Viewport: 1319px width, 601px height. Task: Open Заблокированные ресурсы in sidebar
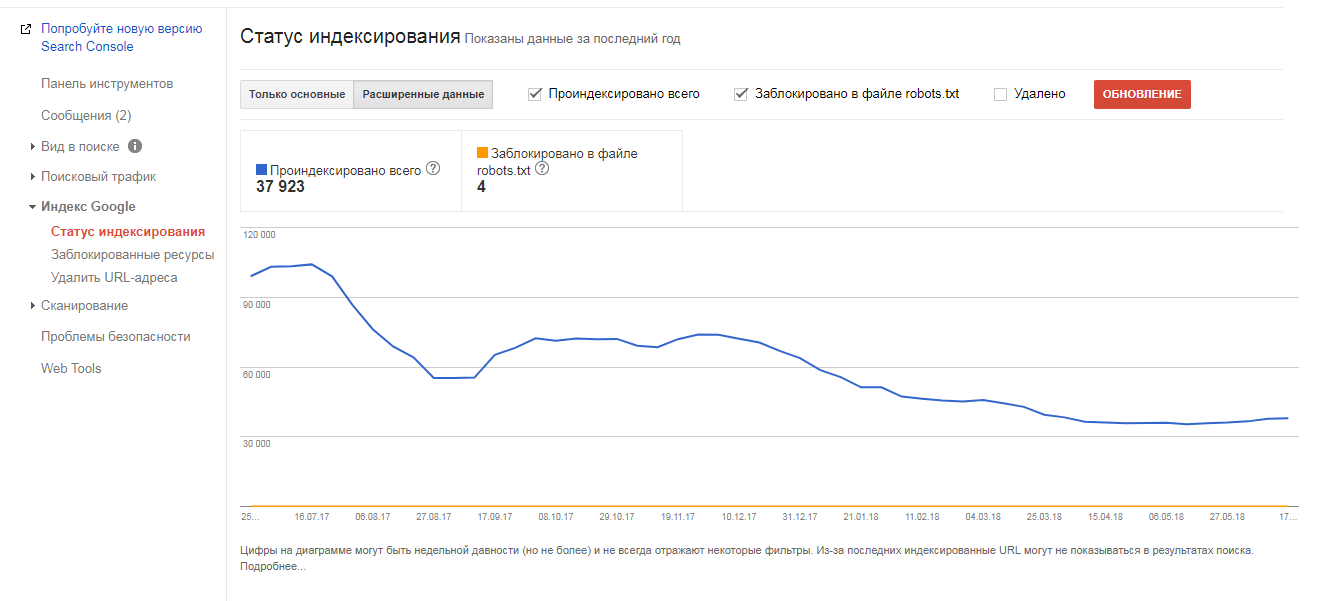(x=133, y=255)
